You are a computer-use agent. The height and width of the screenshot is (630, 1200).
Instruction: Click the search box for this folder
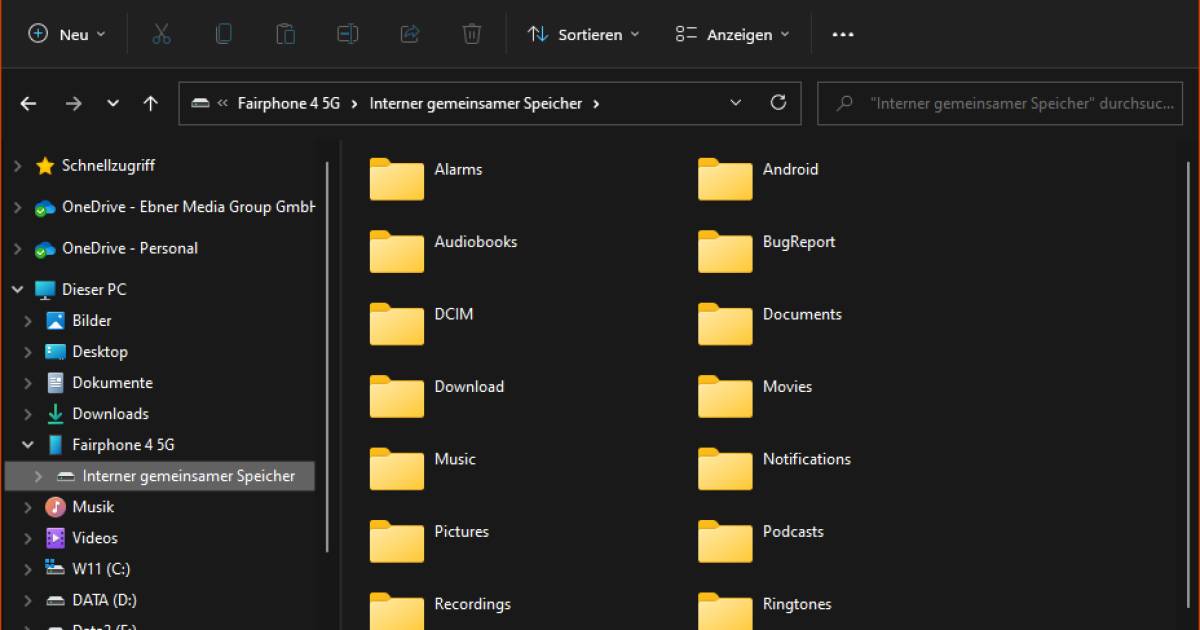(x=1000, y=103)
